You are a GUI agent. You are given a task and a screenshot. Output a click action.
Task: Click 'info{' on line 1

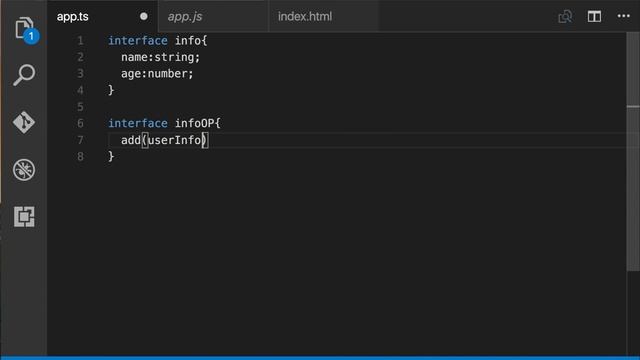(x=191, y=40)
